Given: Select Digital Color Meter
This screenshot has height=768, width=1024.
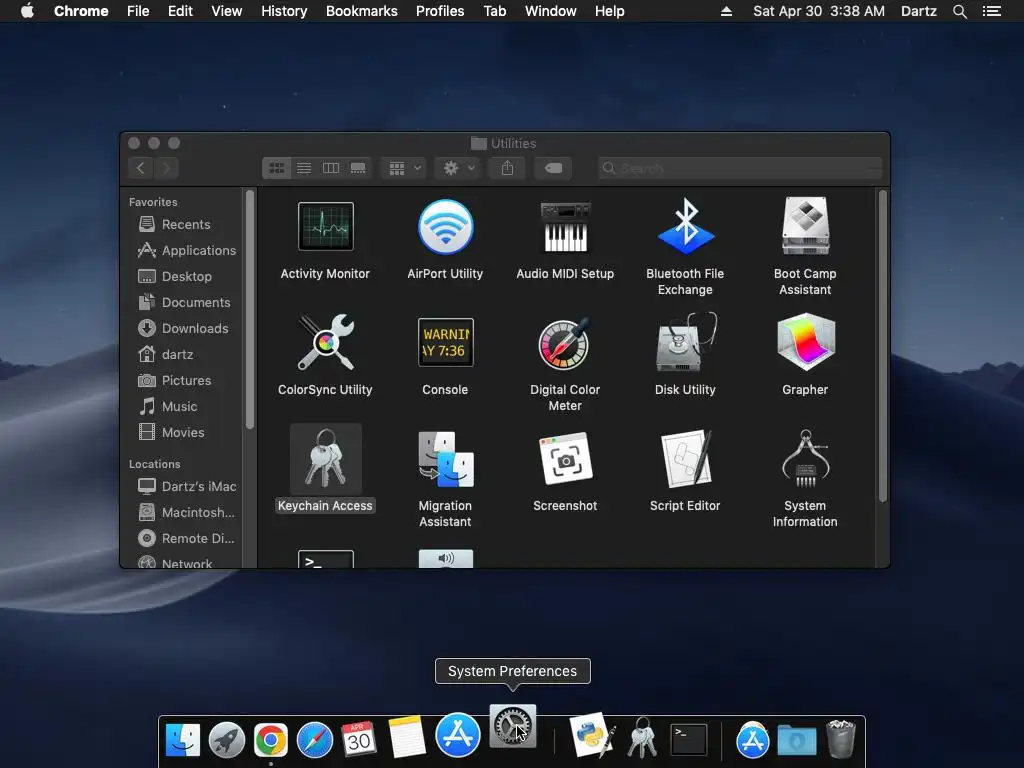Looking at the screenshot, I should [565, 344].
